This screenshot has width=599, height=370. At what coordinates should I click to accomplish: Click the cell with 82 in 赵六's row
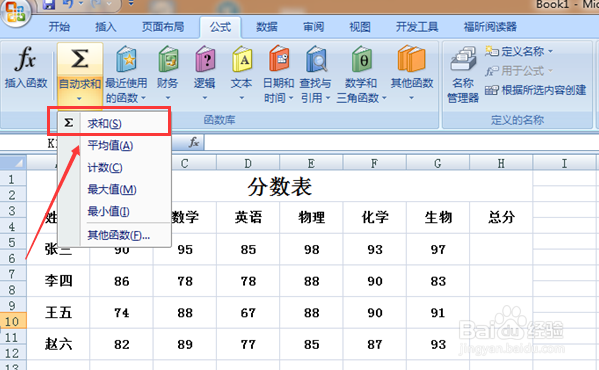(x=121, y=344)
